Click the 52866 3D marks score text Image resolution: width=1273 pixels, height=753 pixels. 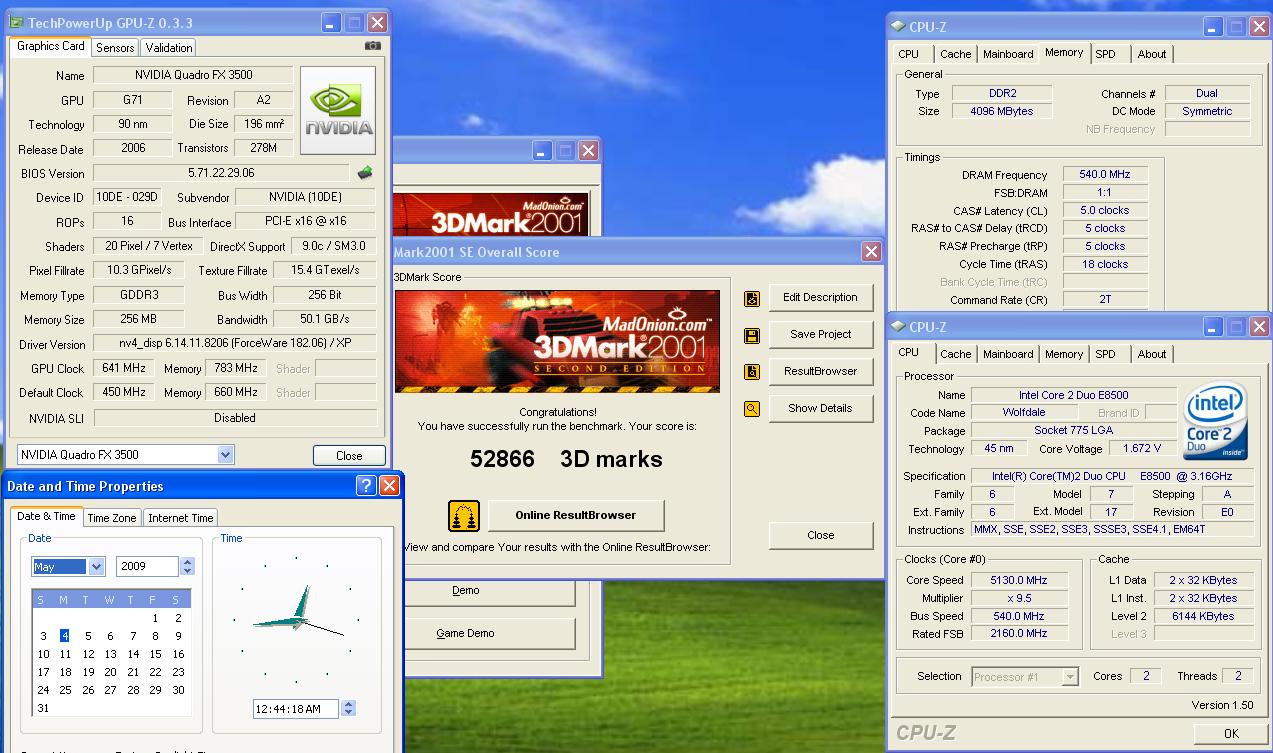click(x=566, y=459)
